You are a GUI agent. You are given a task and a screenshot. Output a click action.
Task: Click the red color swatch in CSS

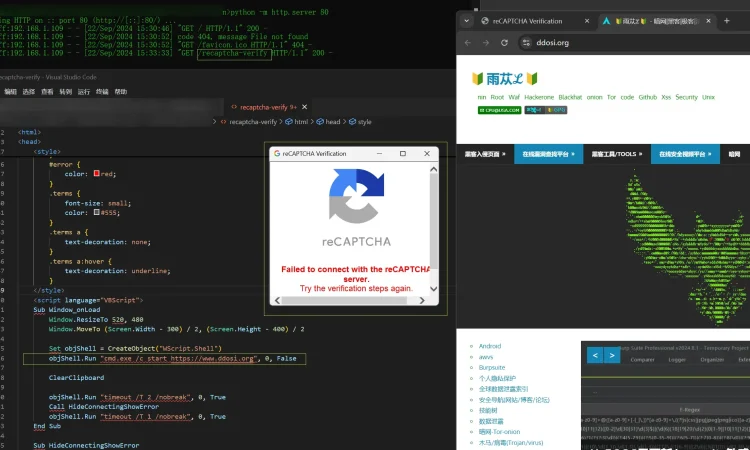click(97, 174)
